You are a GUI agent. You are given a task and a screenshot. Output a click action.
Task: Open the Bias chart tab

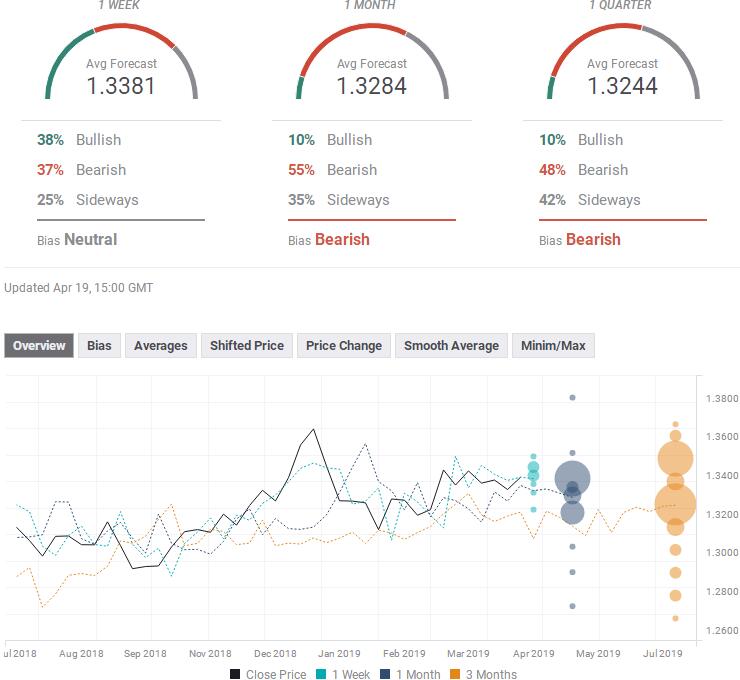(99, 346)
